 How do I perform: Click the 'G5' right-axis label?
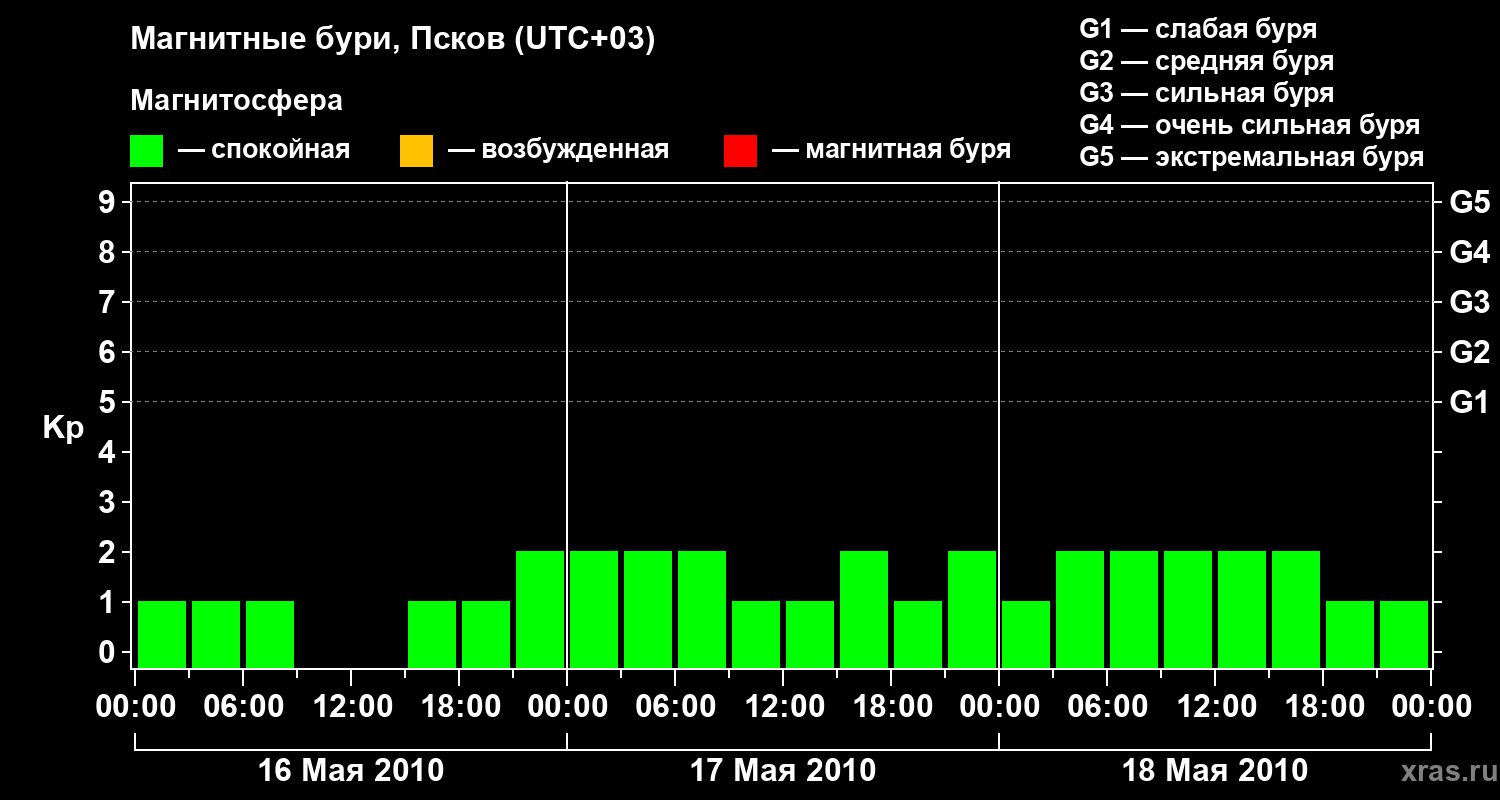click(x=1470, y=202)
